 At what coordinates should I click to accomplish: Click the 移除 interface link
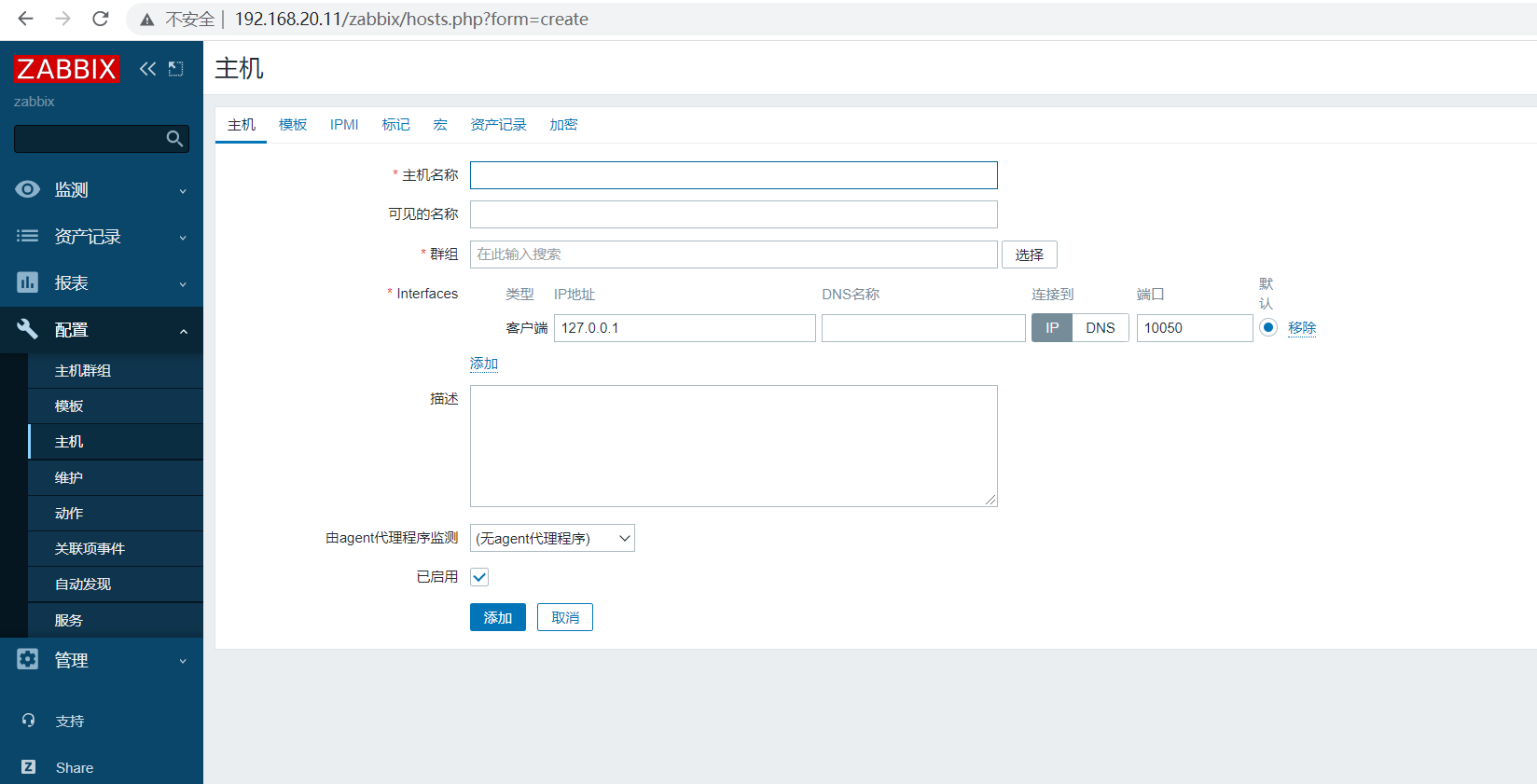tap(1302, 328)
